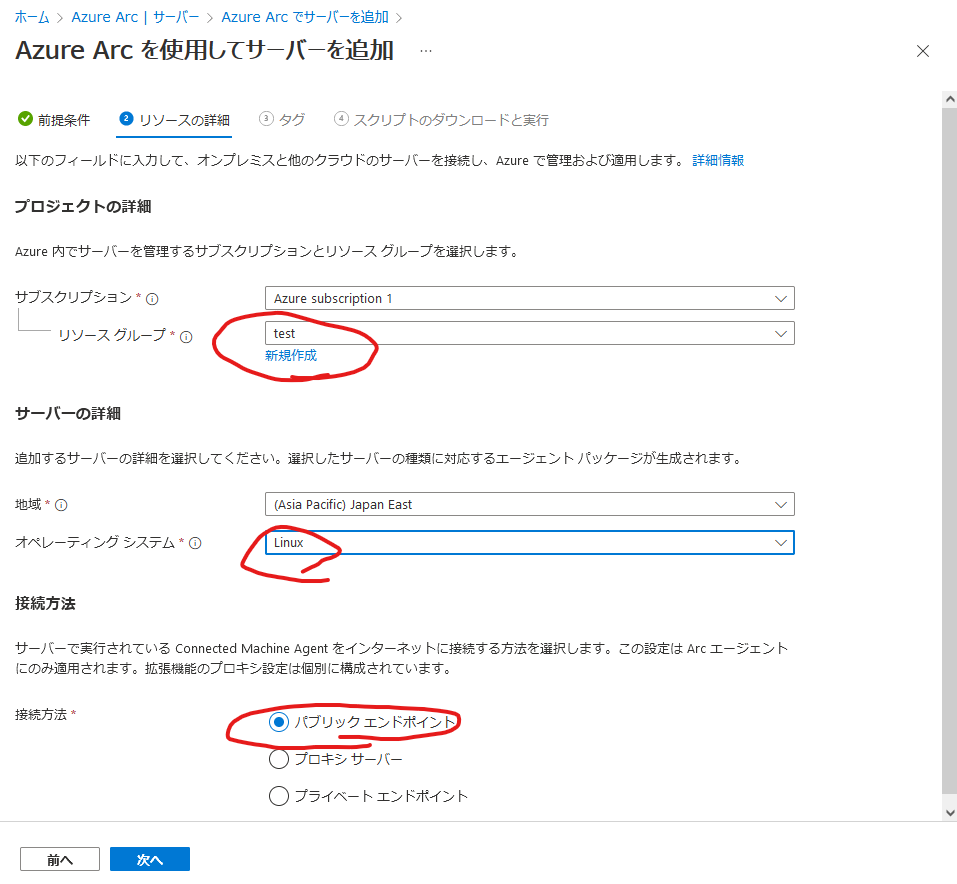Click info icon next to サブスクリプション

[153, 299]
